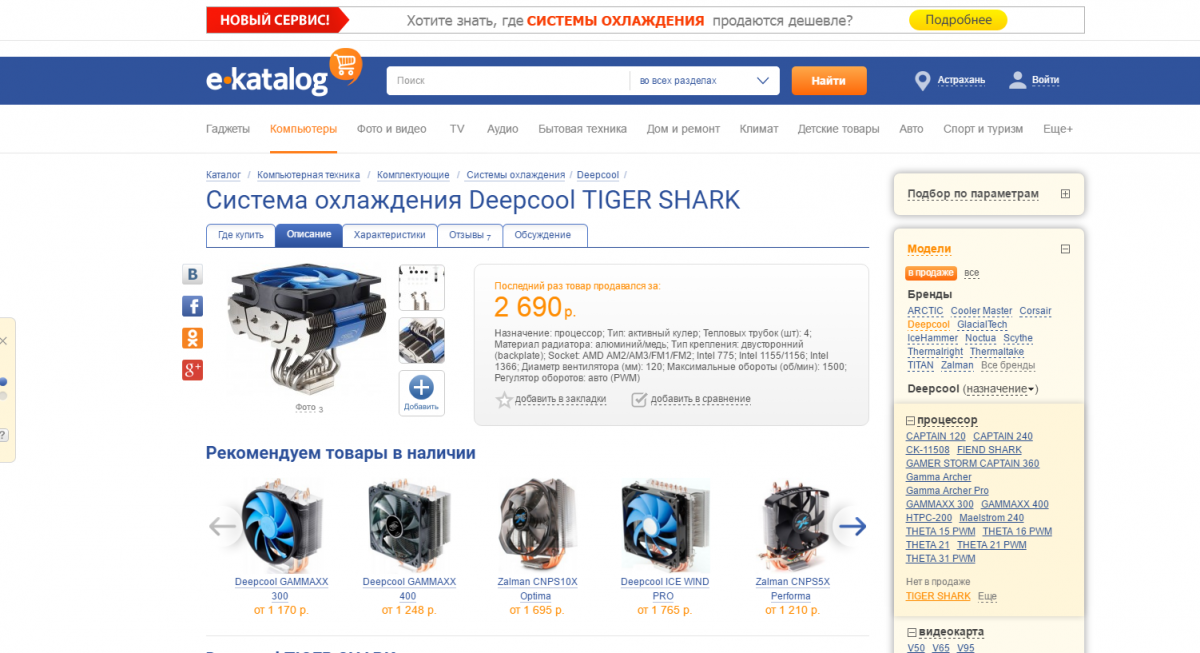1200x653 pixels.
Task: Share product on VKontakte icon
Action: [x=192, y=275]
